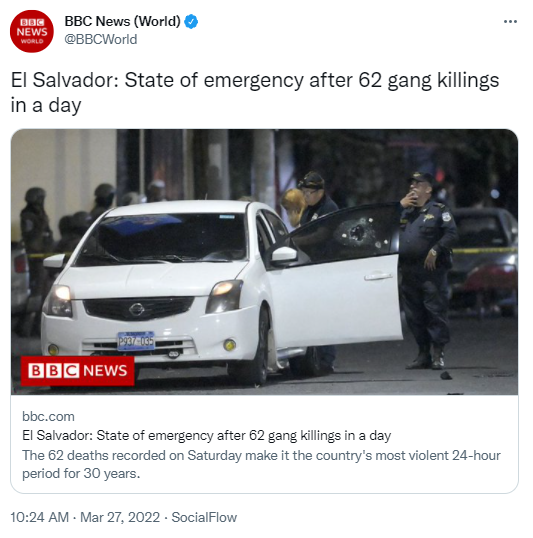Viewport: 533px width, 538px height.
Task: Open the link card article title
Action: tap(207, 435)
